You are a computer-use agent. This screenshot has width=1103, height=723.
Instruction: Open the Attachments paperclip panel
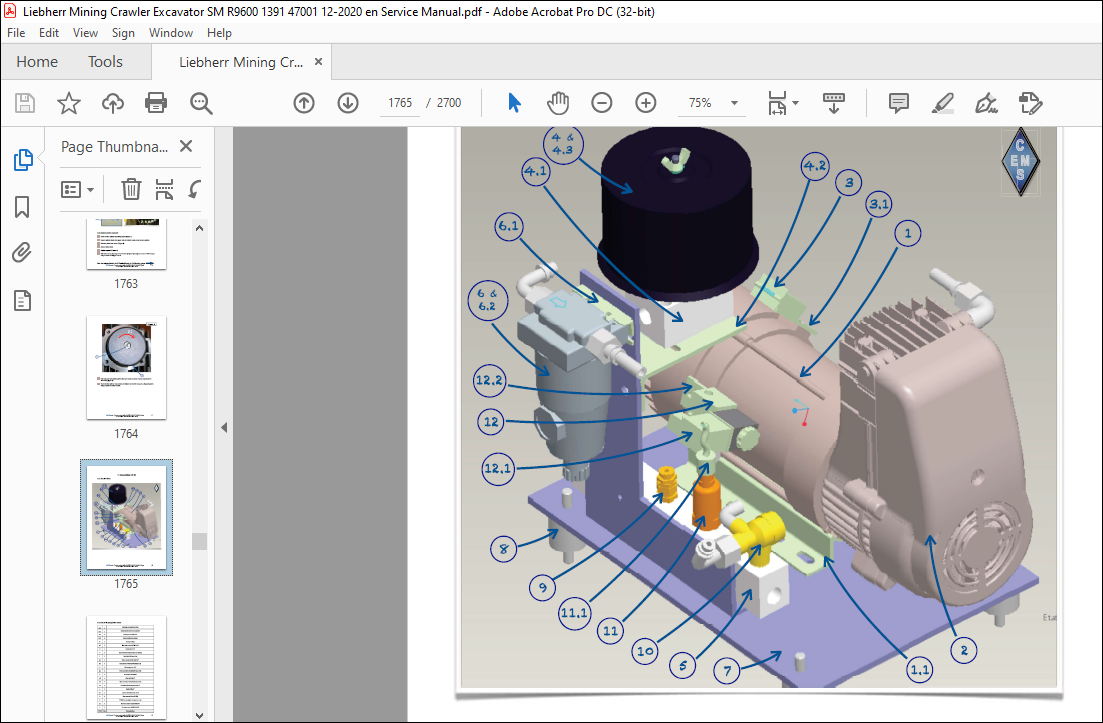(x=23, y=252)
